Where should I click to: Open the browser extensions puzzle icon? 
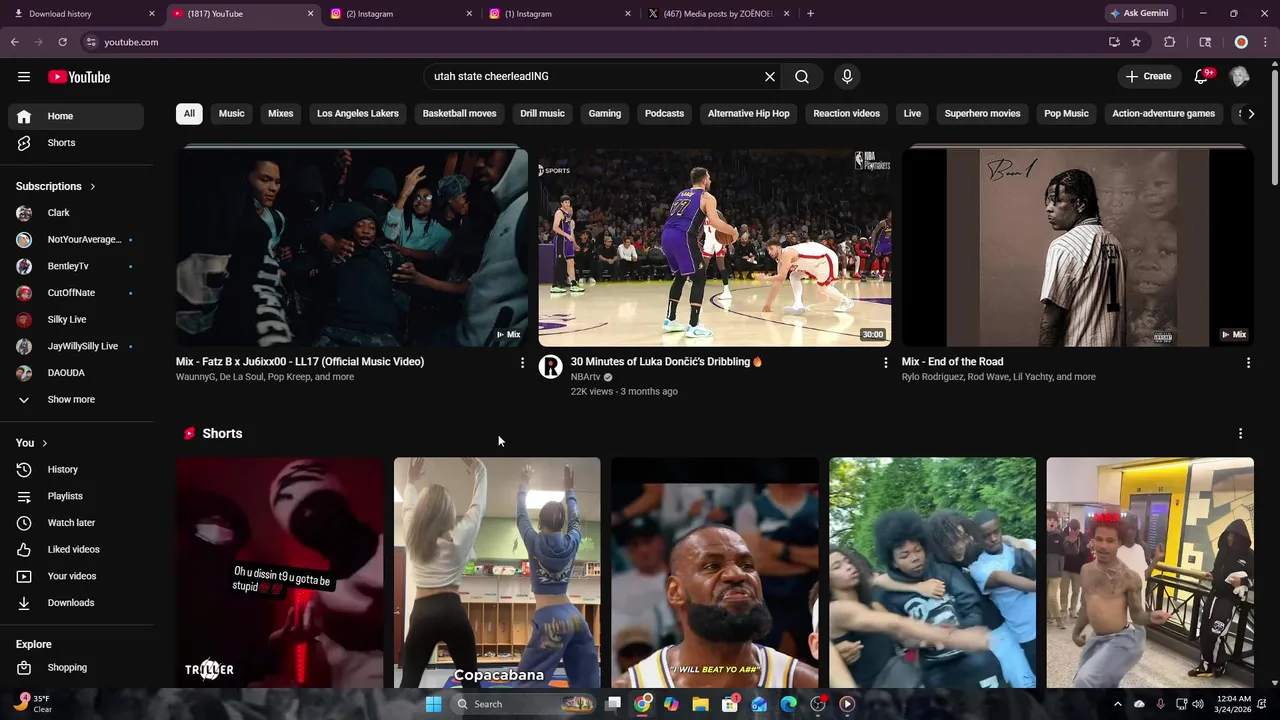(1169, 42)
